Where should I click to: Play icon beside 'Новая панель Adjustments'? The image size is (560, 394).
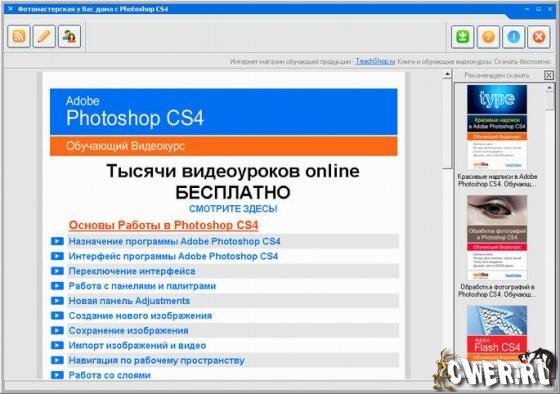[57, 301]
